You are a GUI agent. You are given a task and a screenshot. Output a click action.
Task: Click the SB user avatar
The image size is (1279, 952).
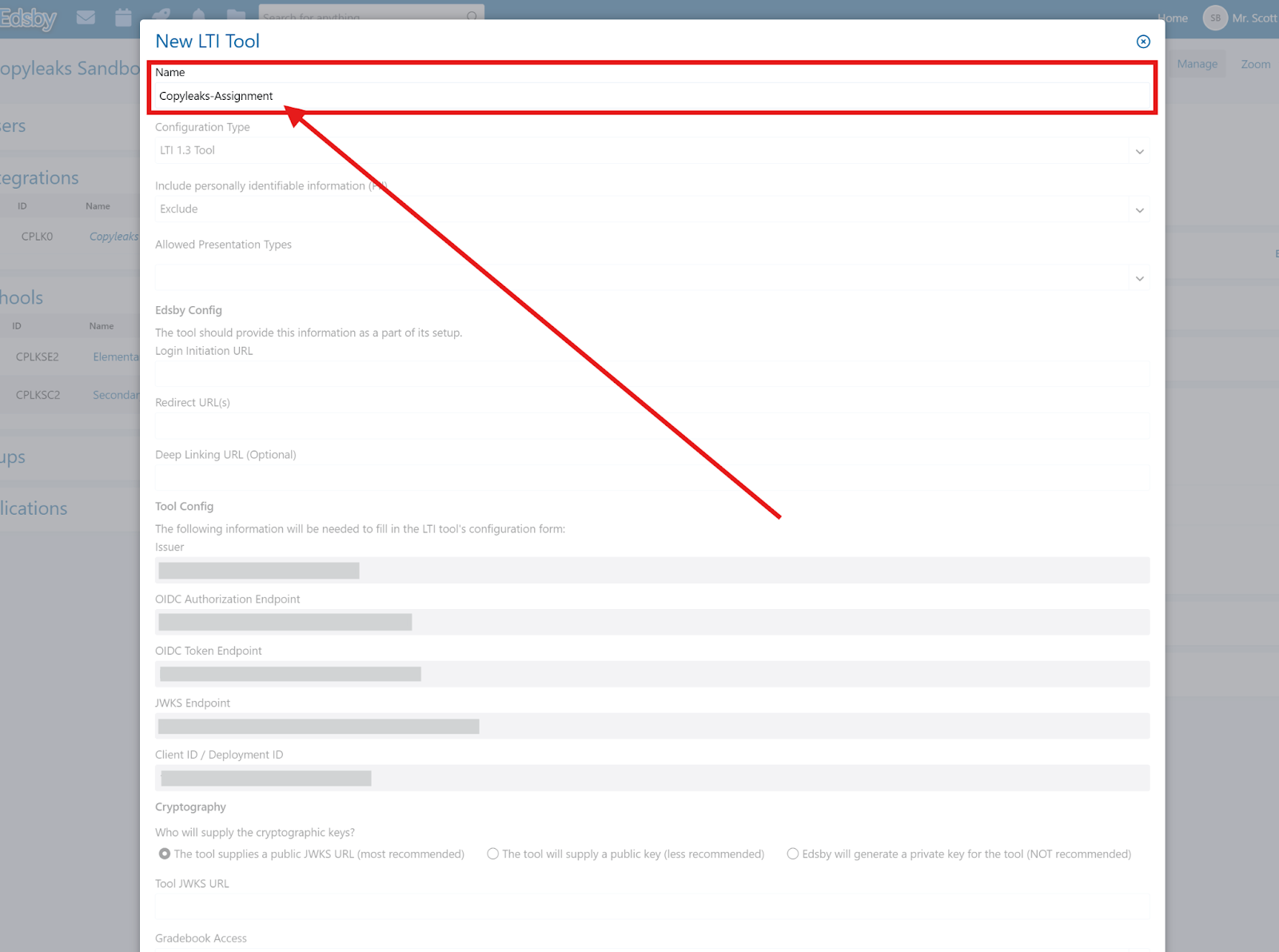(1215, 18)
